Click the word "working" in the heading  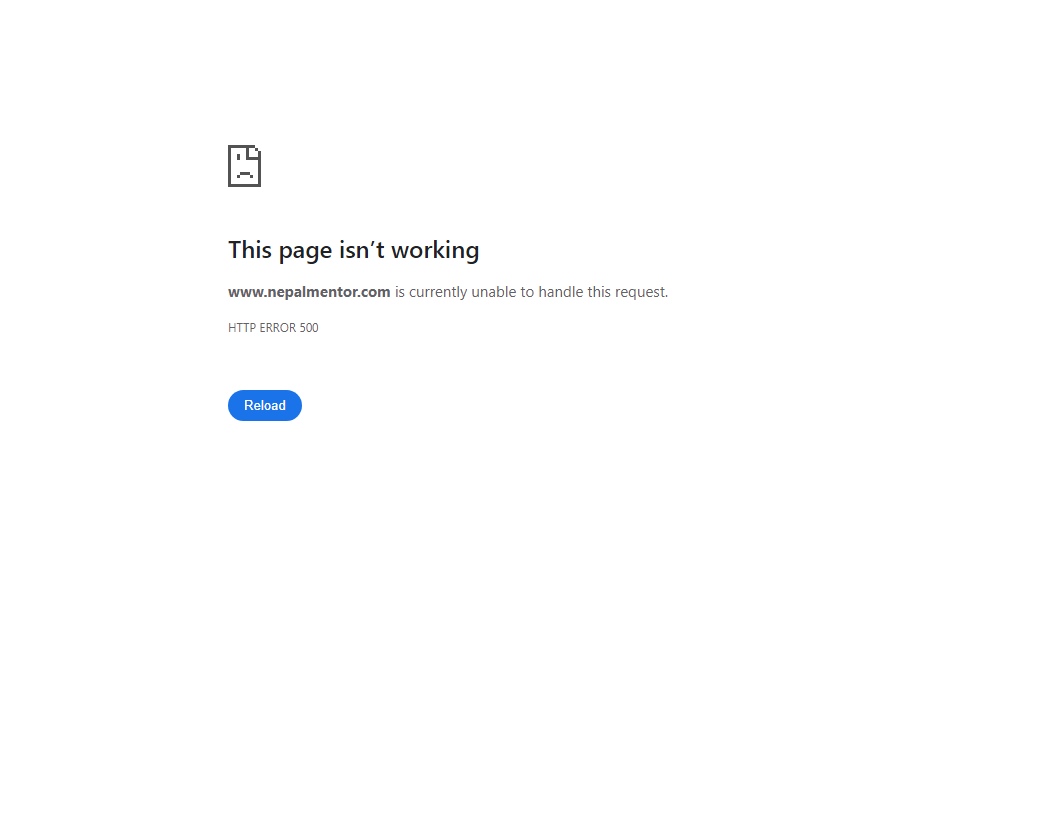(x=435, y=251)
